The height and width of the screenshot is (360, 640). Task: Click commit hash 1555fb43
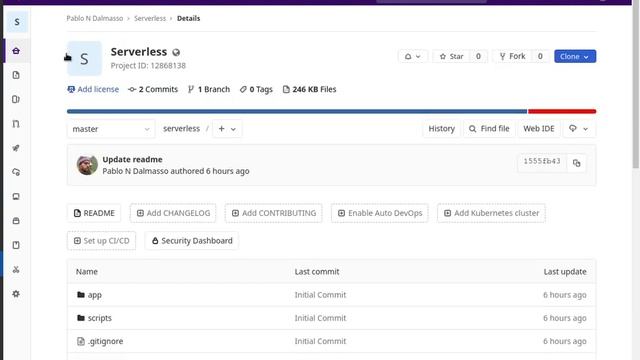542,161
